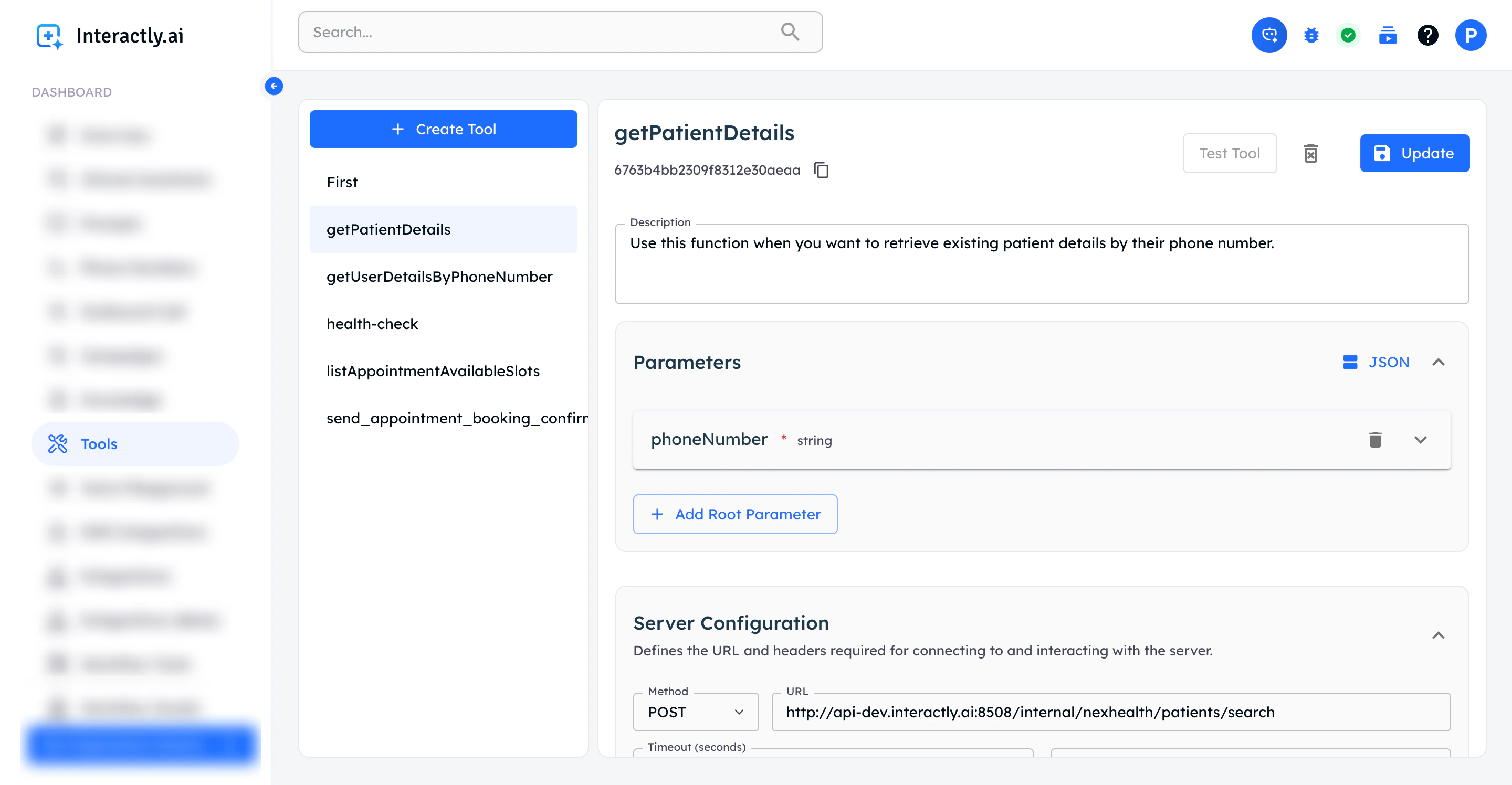Delete the getPatientDetails tool
The height and width of the screenshot is (785, 1512).
[x=1311, y=153]
